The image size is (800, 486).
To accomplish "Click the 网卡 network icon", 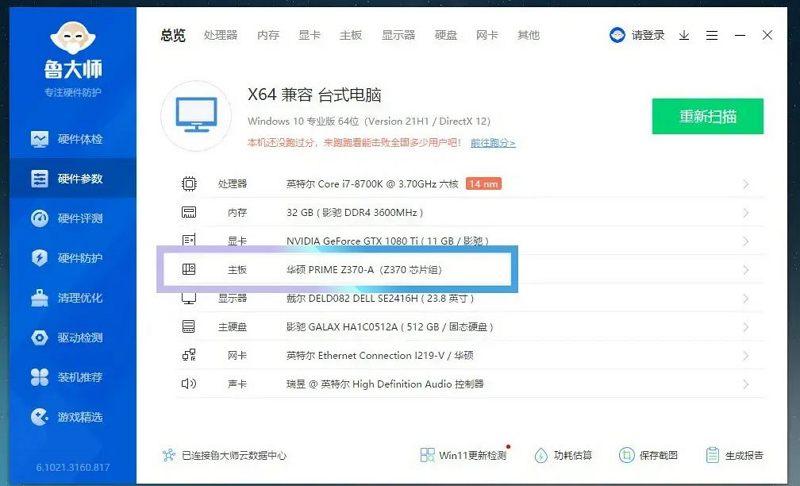I will pyautogui.click(x=189, y=355).
